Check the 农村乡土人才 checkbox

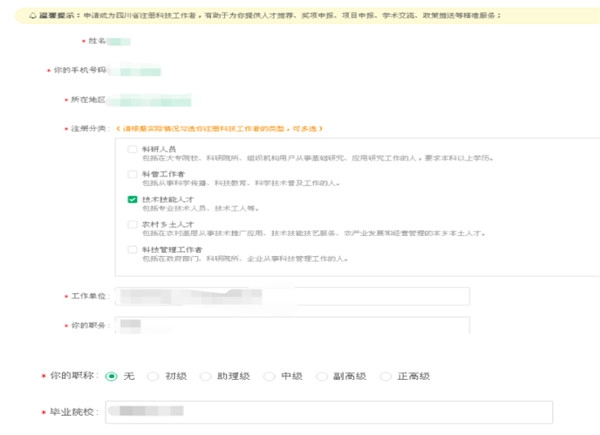tap(133, 224)
